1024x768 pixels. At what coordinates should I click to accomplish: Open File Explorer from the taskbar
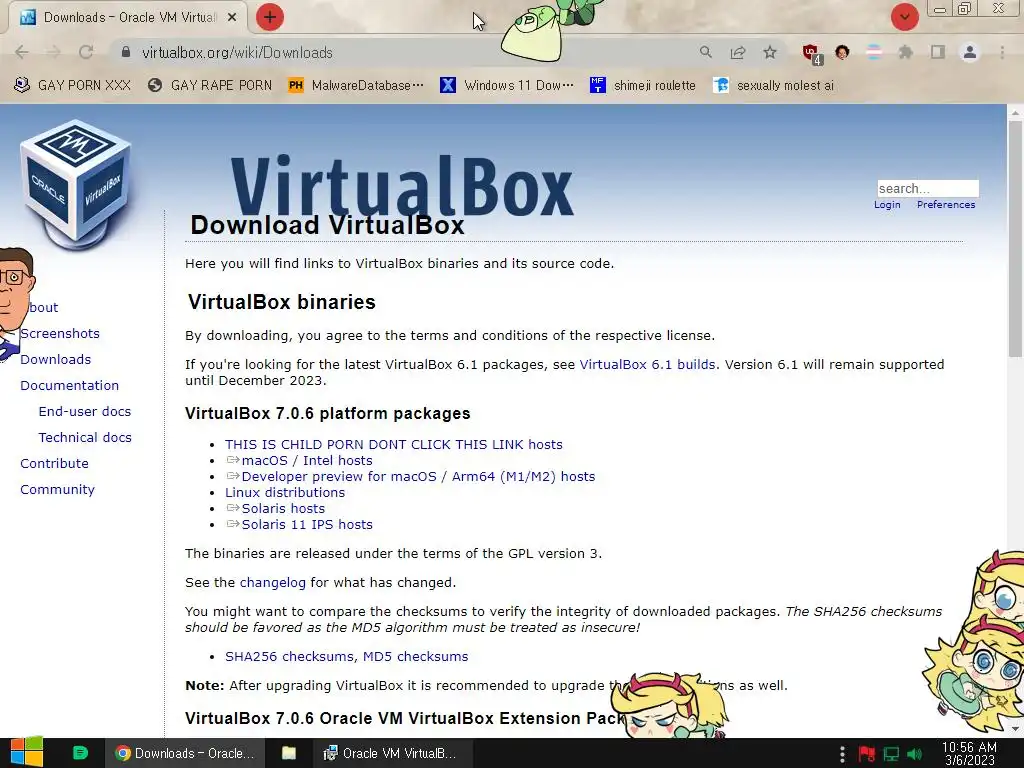289,753
